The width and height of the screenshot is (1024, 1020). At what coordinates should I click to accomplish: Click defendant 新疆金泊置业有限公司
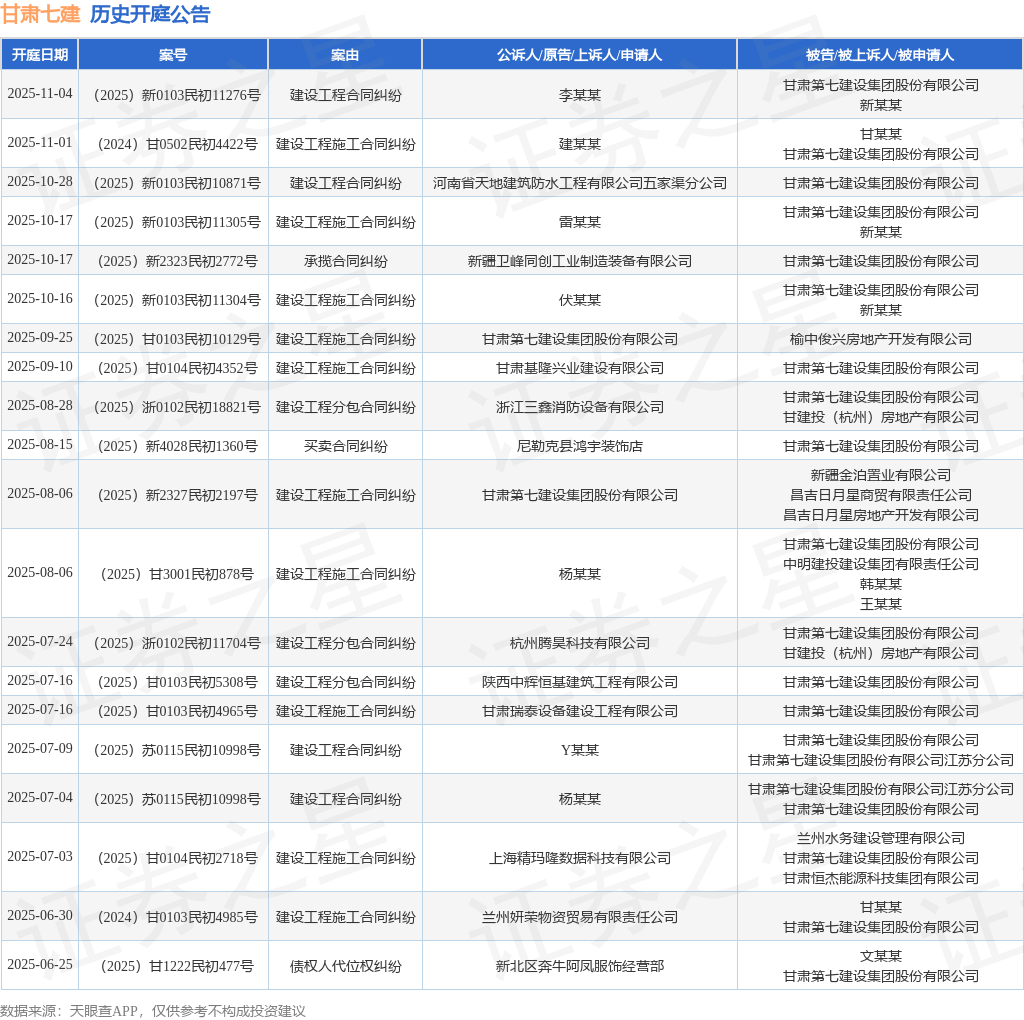[880, 475]
